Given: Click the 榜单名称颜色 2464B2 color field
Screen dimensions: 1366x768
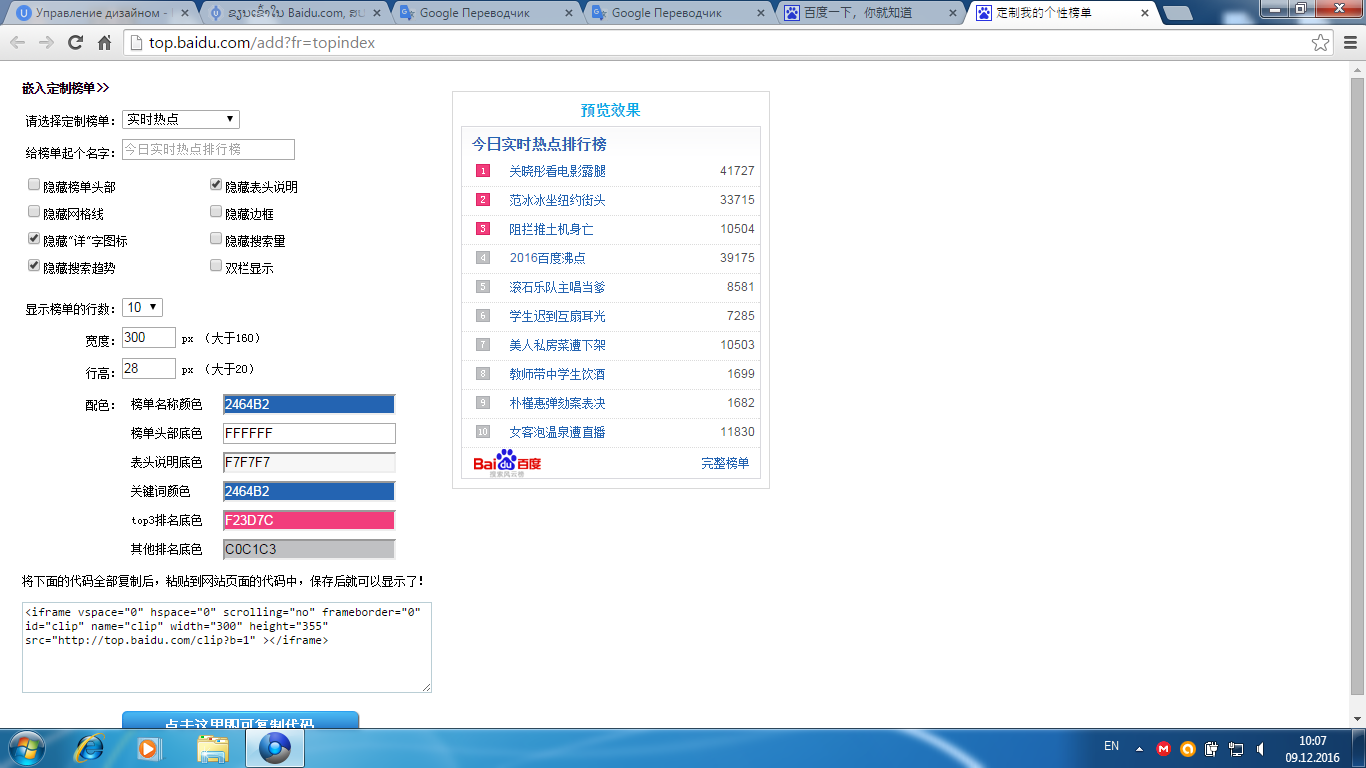Looking at the screenshot, I should point(309,405).
